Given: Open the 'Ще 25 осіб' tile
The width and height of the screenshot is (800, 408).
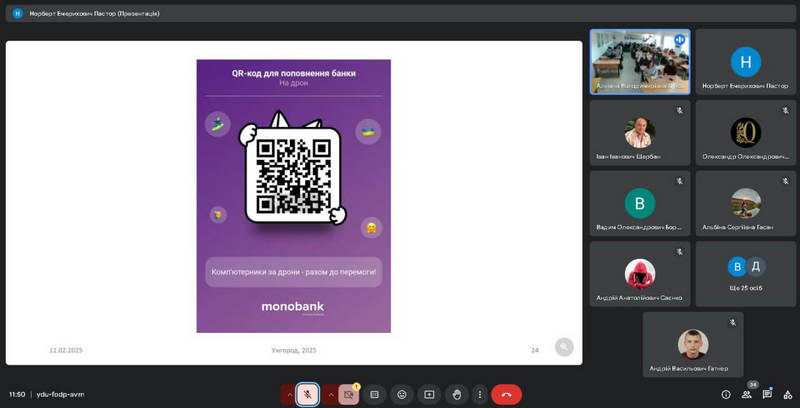Looking at the screenshot, I should point(745,274).
